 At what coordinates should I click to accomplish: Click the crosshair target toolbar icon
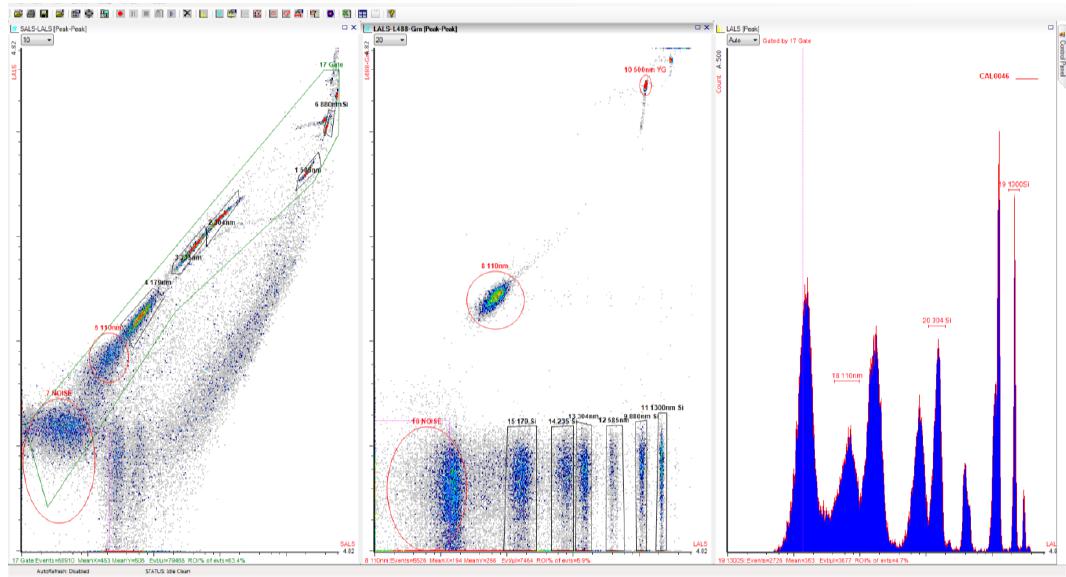pos(89,14)
